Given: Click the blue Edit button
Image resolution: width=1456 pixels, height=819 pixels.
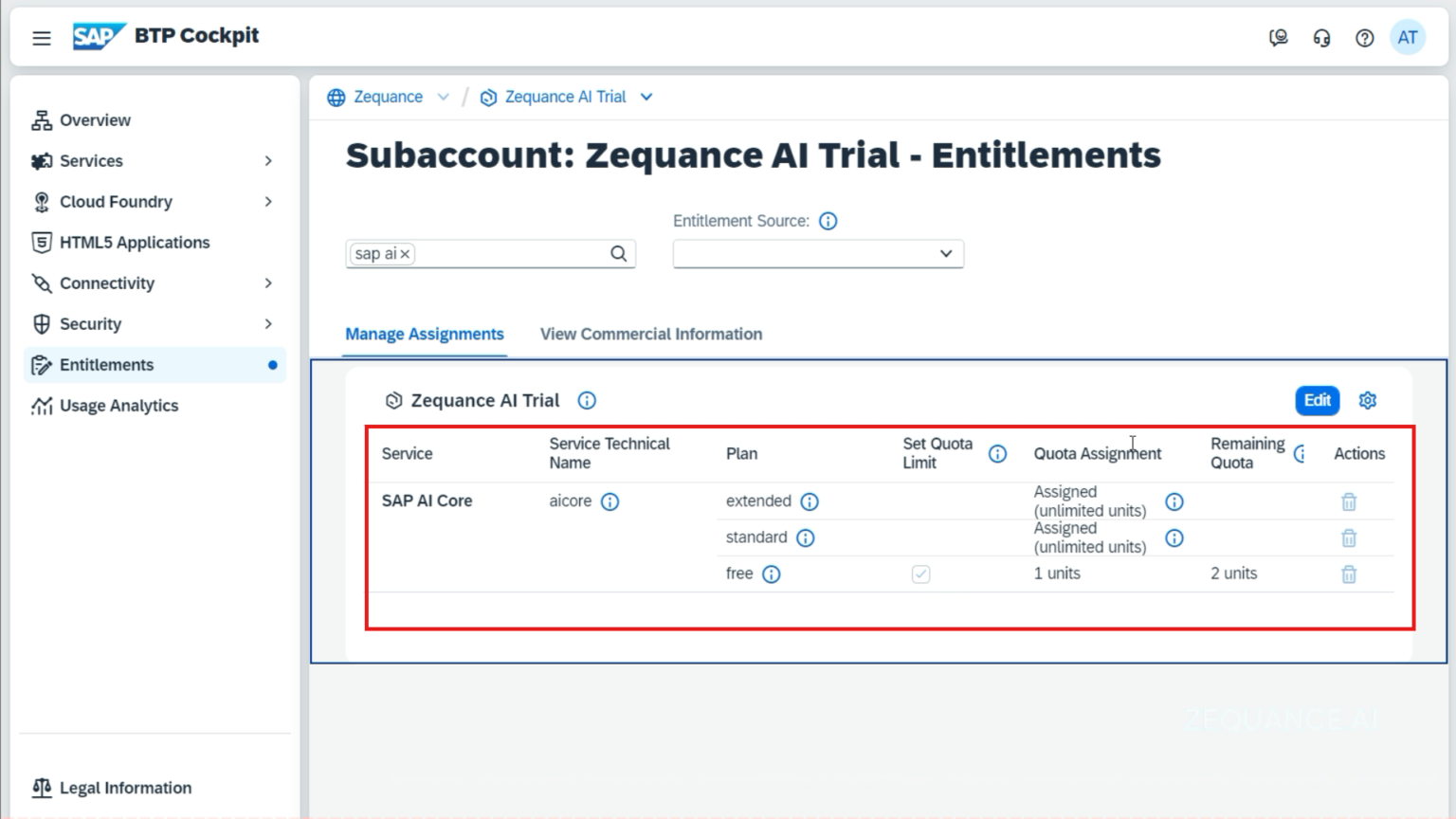Looking at the screenshot, I should (1317, 400).
